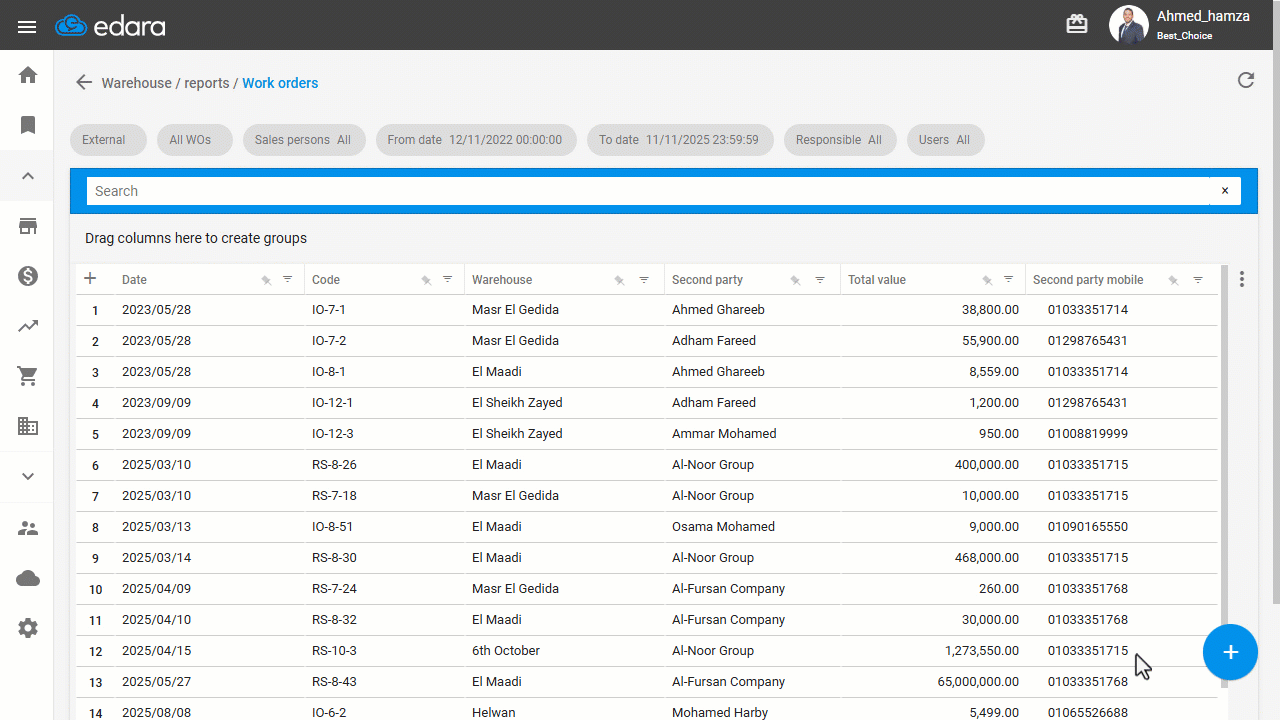Open the cloud icon in the sidebar
1280x720 pixels.
click(x=28, y=578)
